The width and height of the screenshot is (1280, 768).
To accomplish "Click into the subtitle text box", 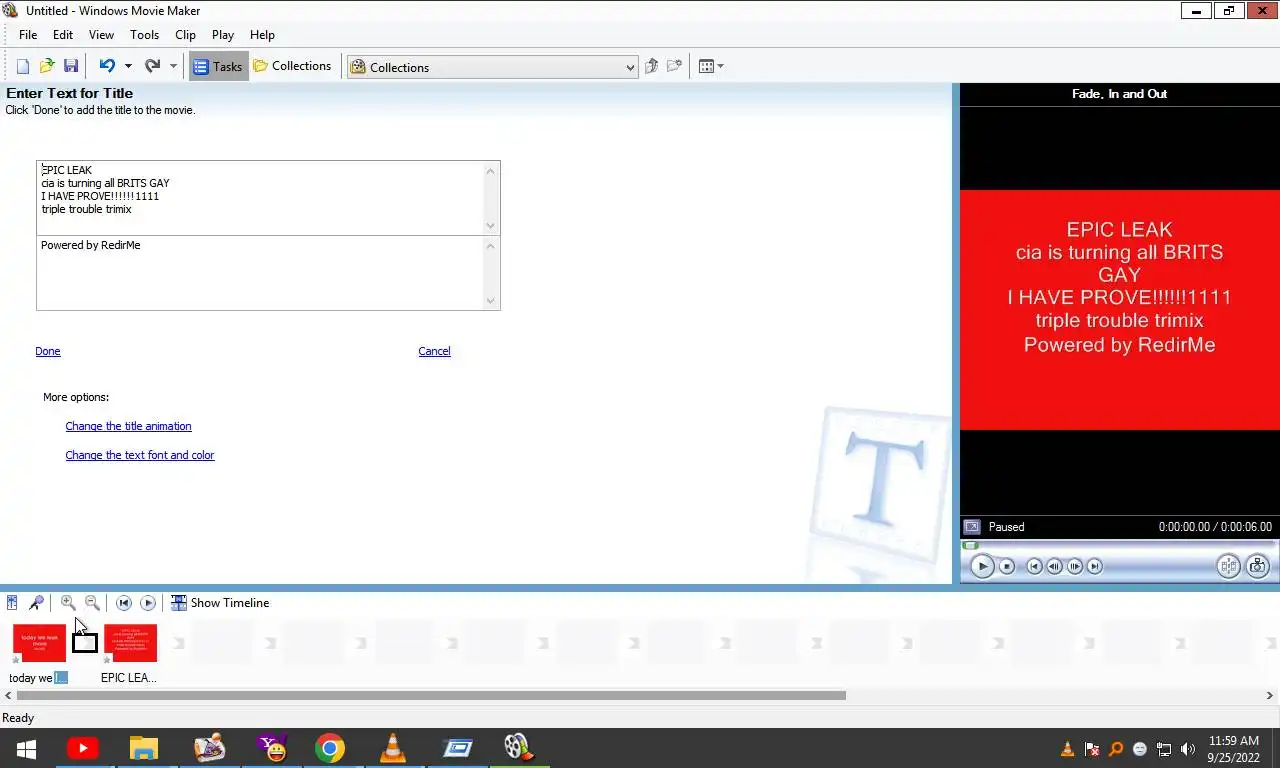I will [260, 273].
